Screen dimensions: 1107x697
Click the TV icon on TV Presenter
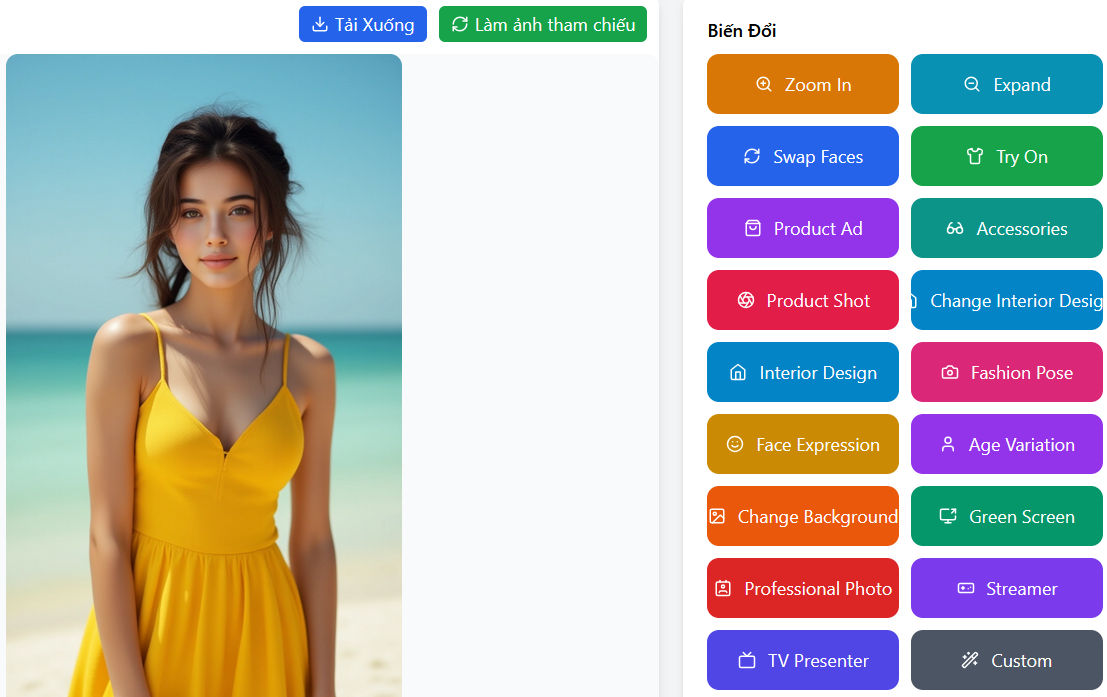747,660
